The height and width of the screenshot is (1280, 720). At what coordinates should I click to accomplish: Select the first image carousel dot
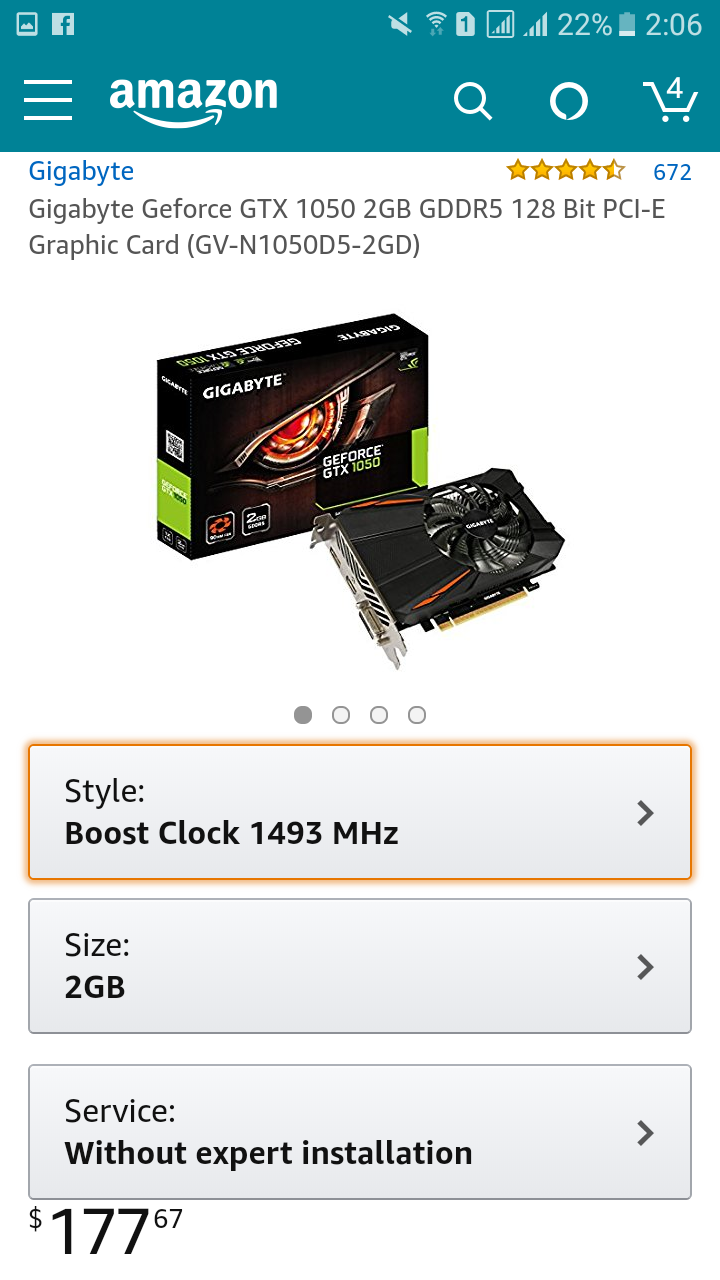303,715
